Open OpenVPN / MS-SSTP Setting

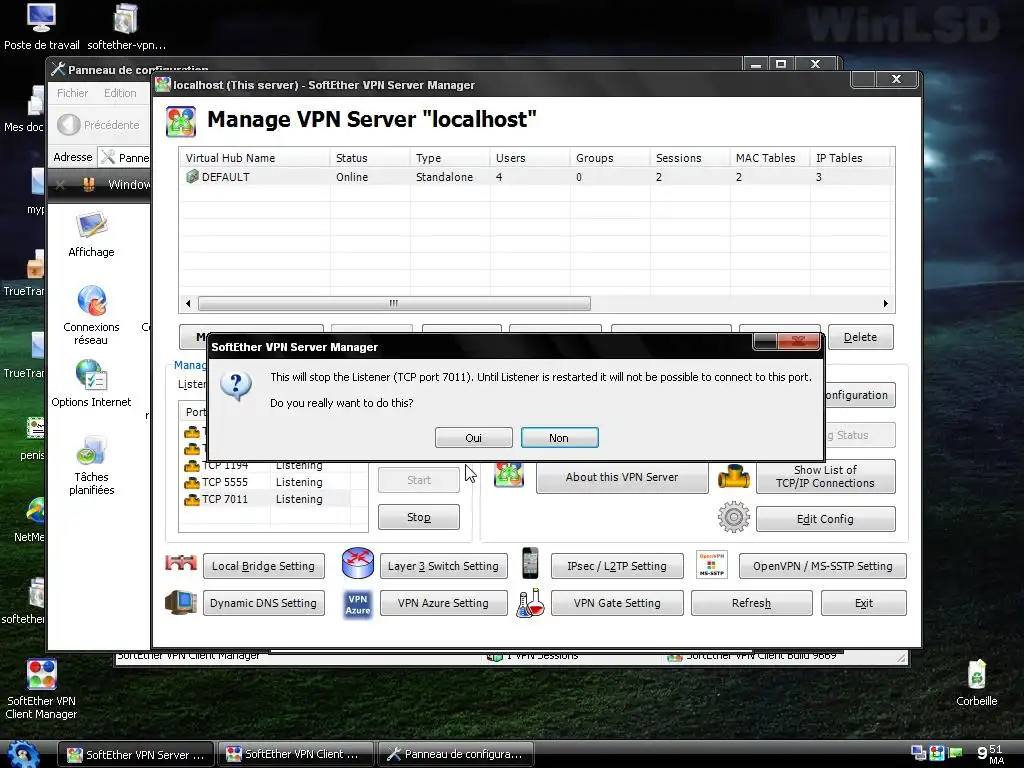click(x=823, y=566)
